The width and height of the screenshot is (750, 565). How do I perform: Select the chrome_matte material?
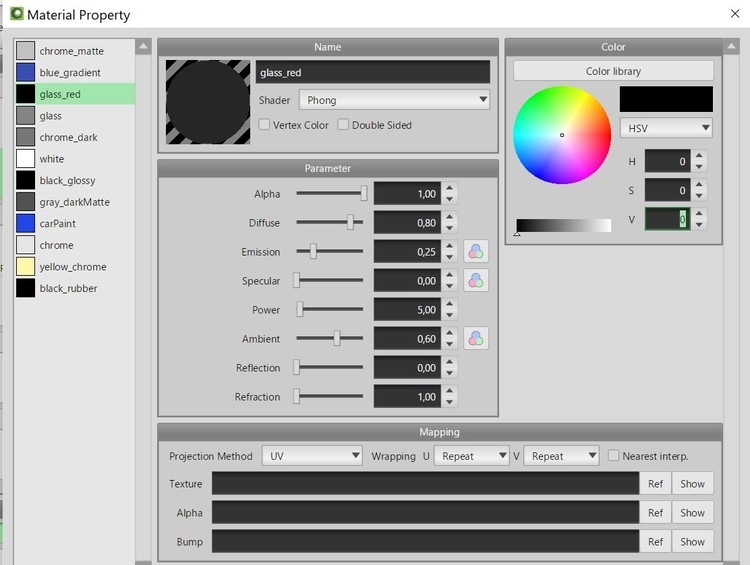point(75,51)
